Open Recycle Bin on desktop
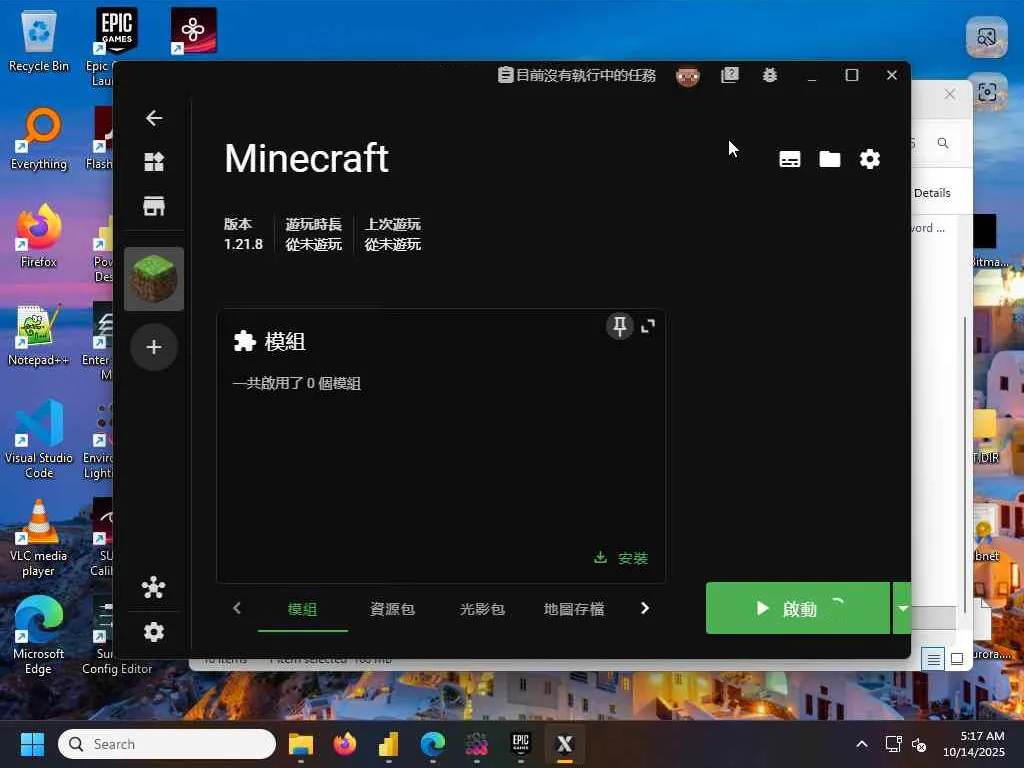This screenshot has height=768, width=1024. click(x=39, y=42)
